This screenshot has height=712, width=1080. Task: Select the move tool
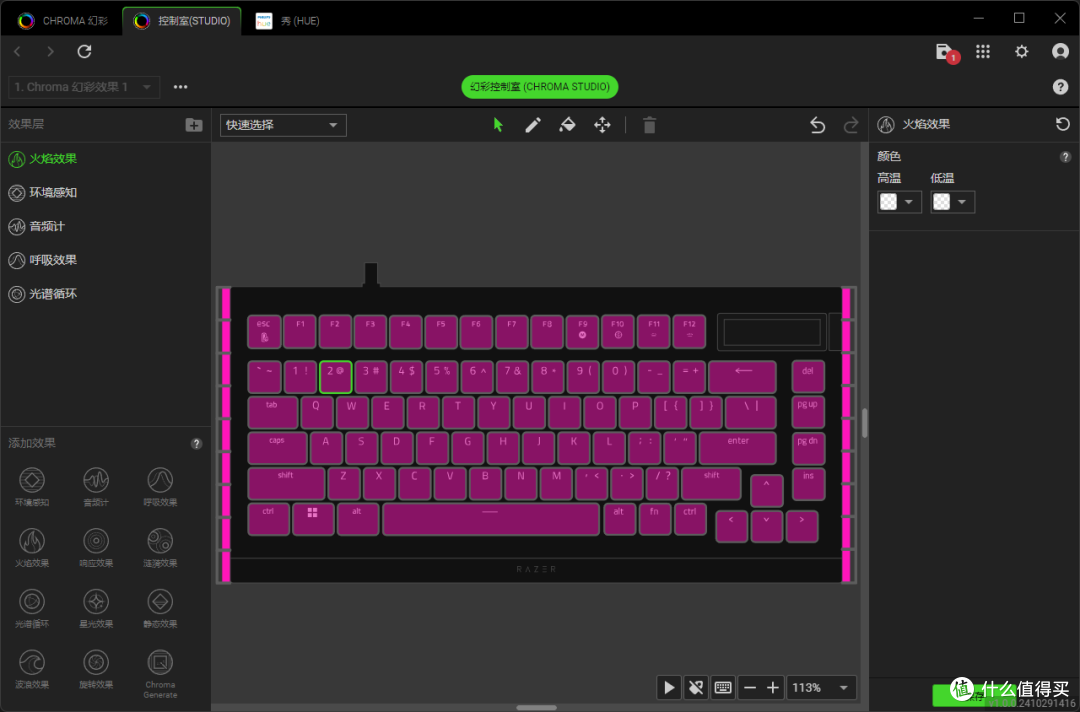[602, 125]
